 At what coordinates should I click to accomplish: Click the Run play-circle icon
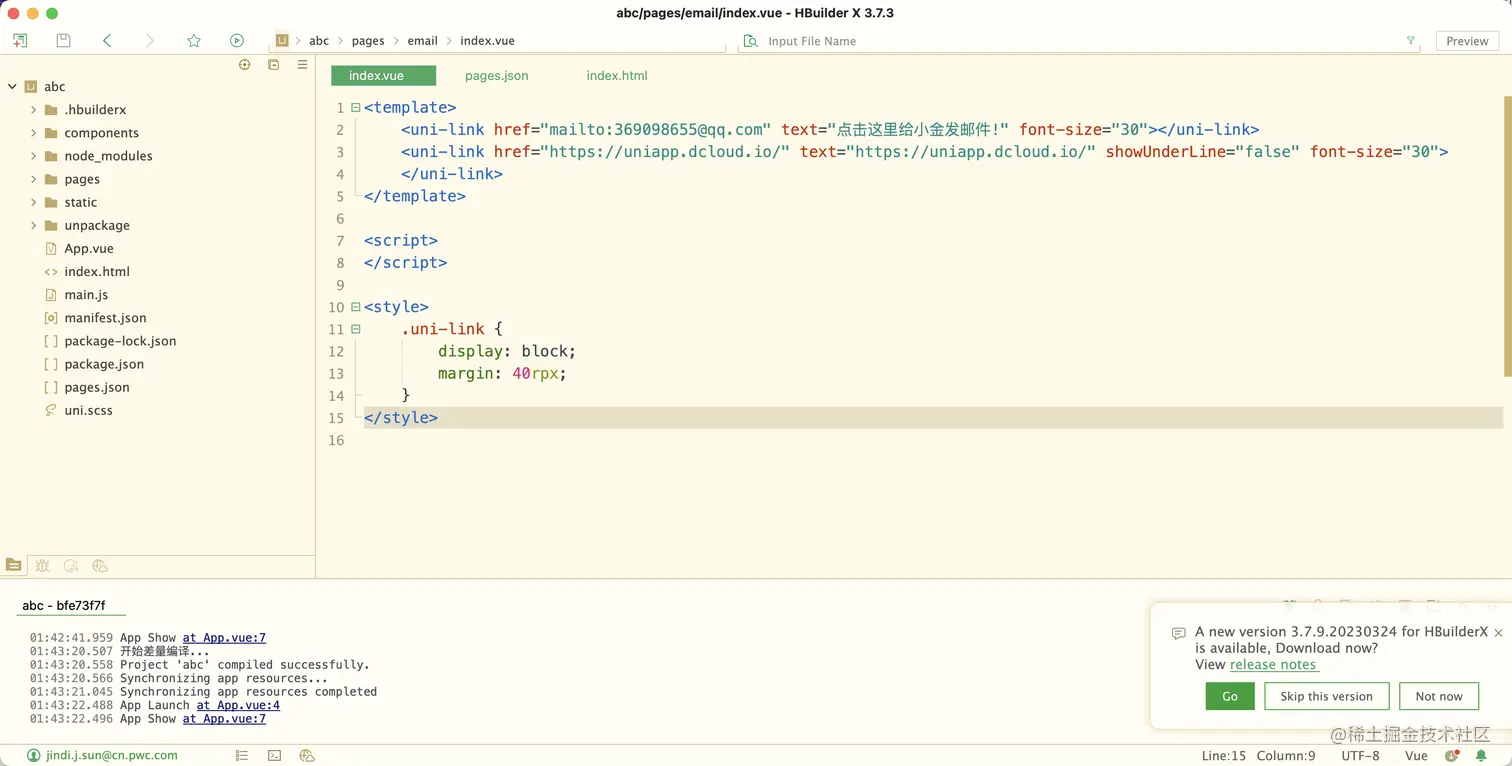pos(237,41)
